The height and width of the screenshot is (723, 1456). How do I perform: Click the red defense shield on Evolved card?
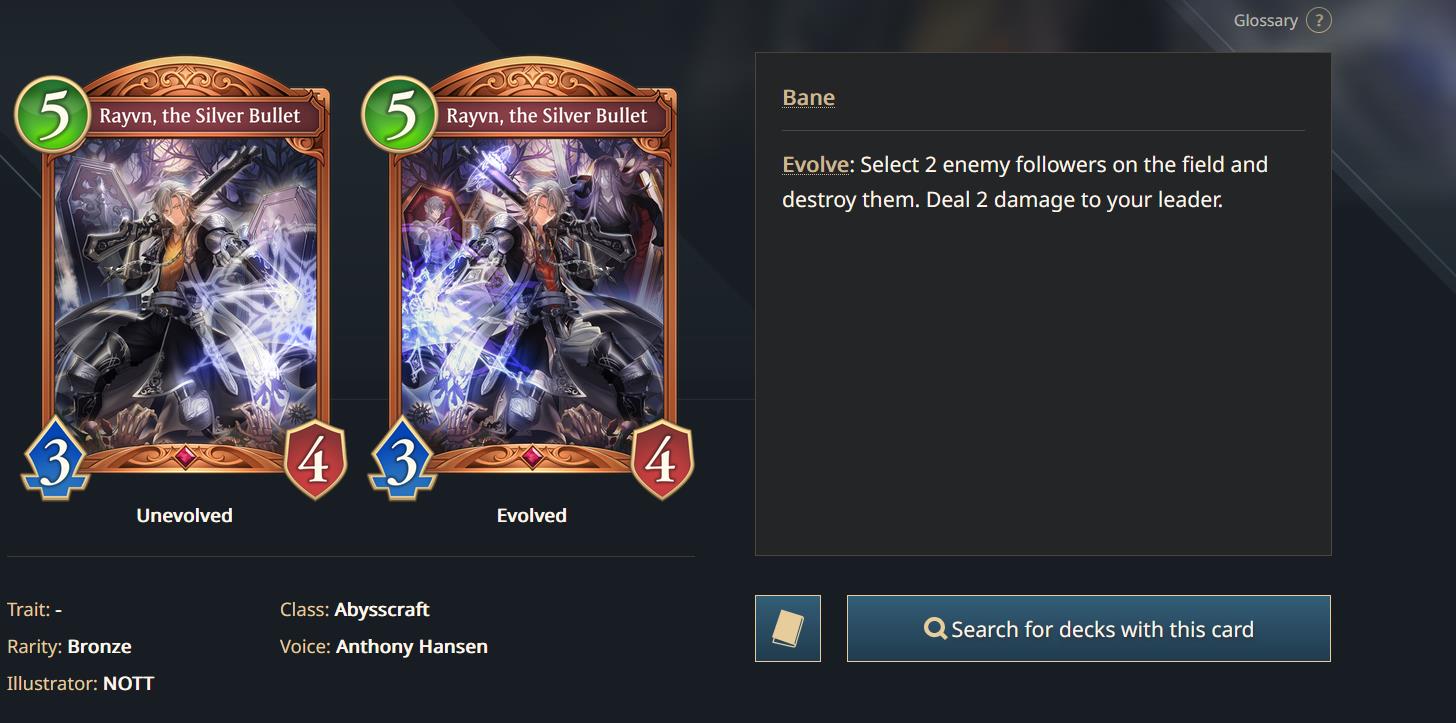click(662, 459)
